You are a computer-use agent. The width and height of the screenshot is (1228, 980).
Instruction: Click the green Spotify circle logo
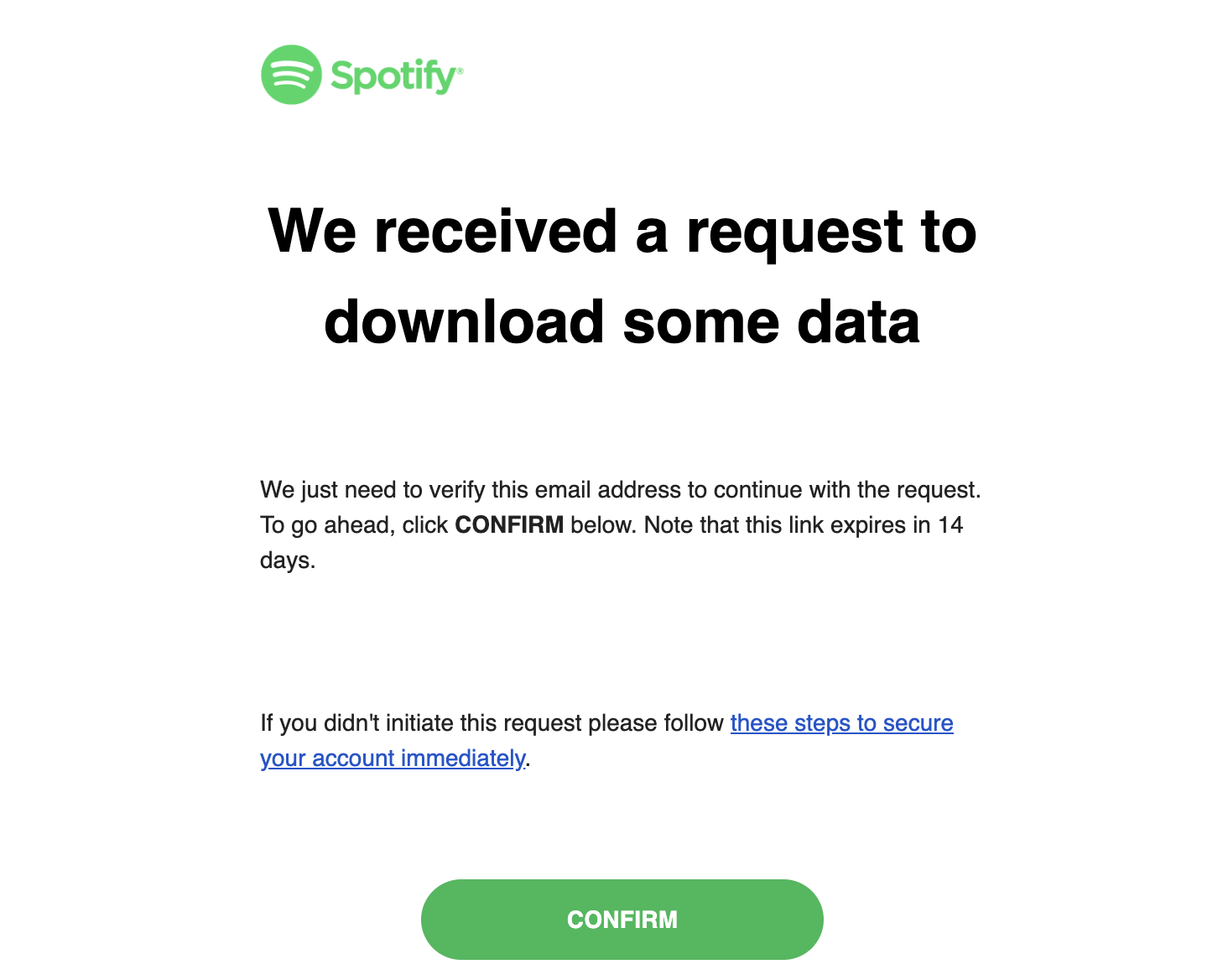tap(291, 75)
